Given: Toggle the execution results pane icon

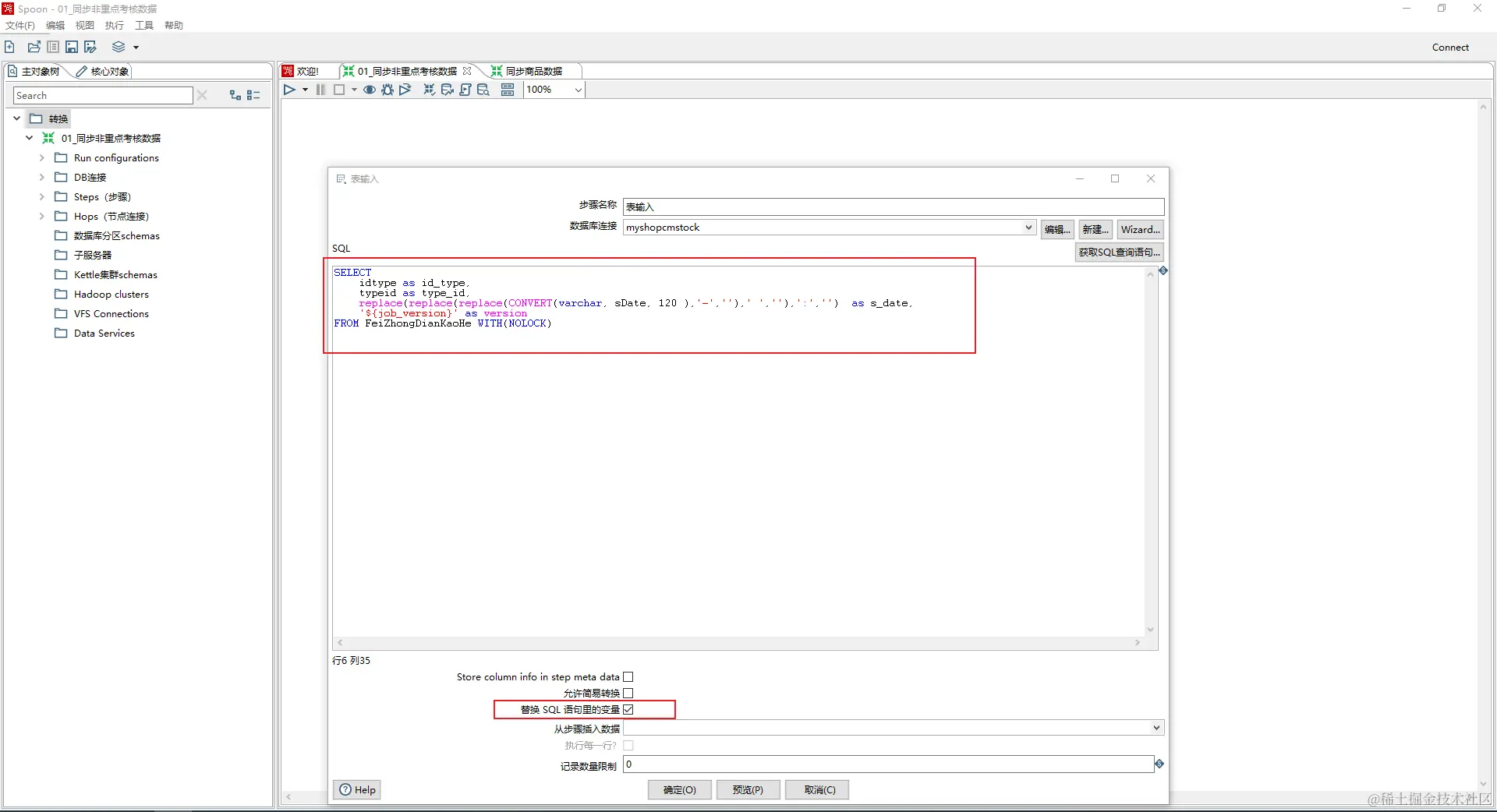Looking at the screenshot, I should (x=508, y=90).
